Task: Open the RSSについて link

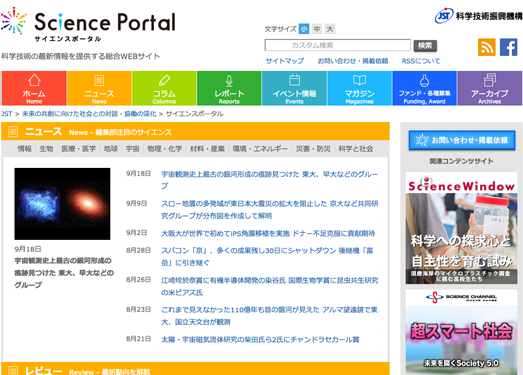Action: coord(421,61)
